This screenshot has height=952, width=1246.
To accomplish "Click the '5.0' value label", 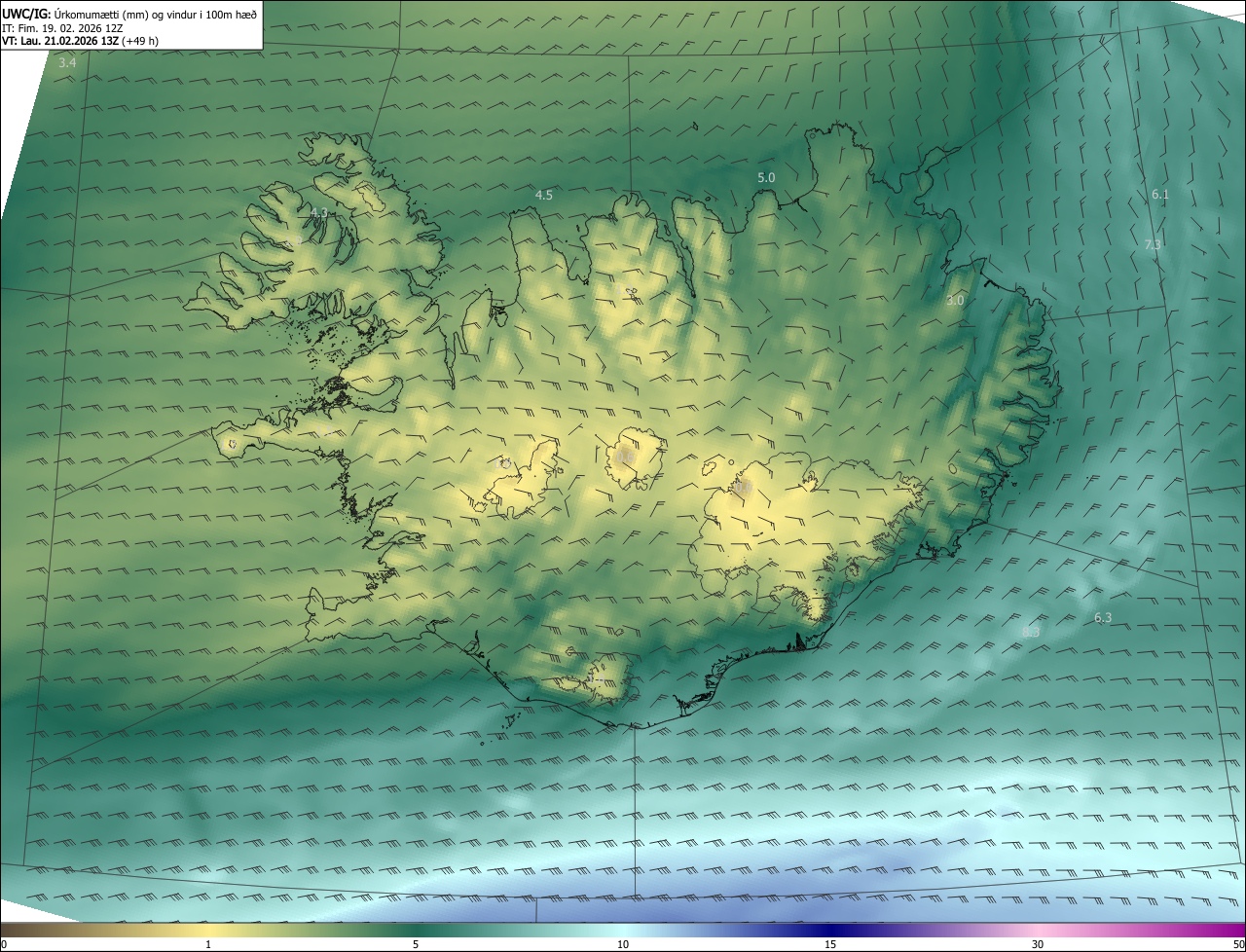I will click(766, 177).
